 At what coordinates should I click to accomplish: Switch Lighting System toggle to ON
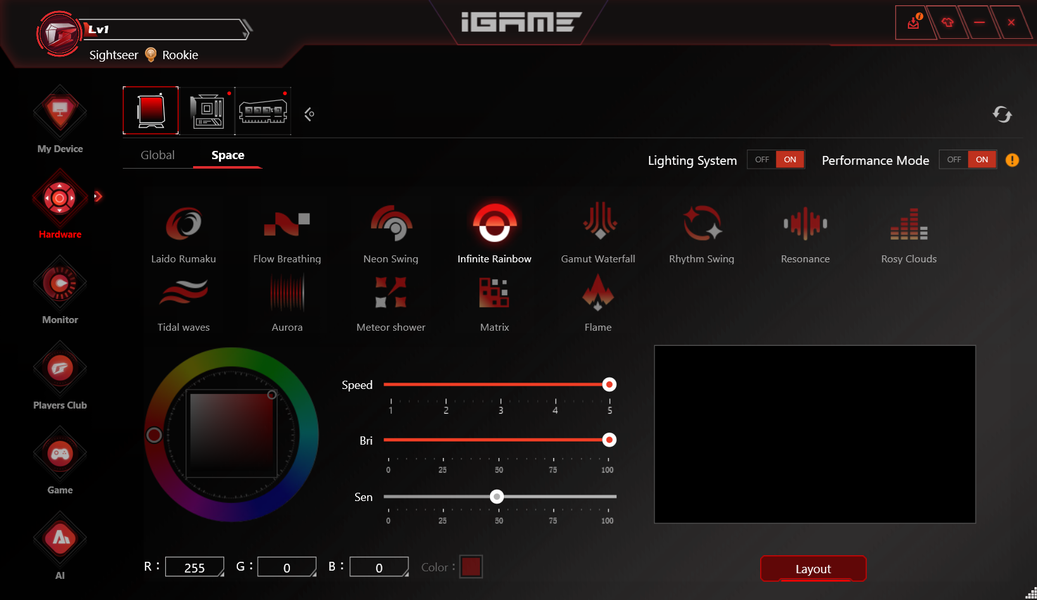pos(790,159)
